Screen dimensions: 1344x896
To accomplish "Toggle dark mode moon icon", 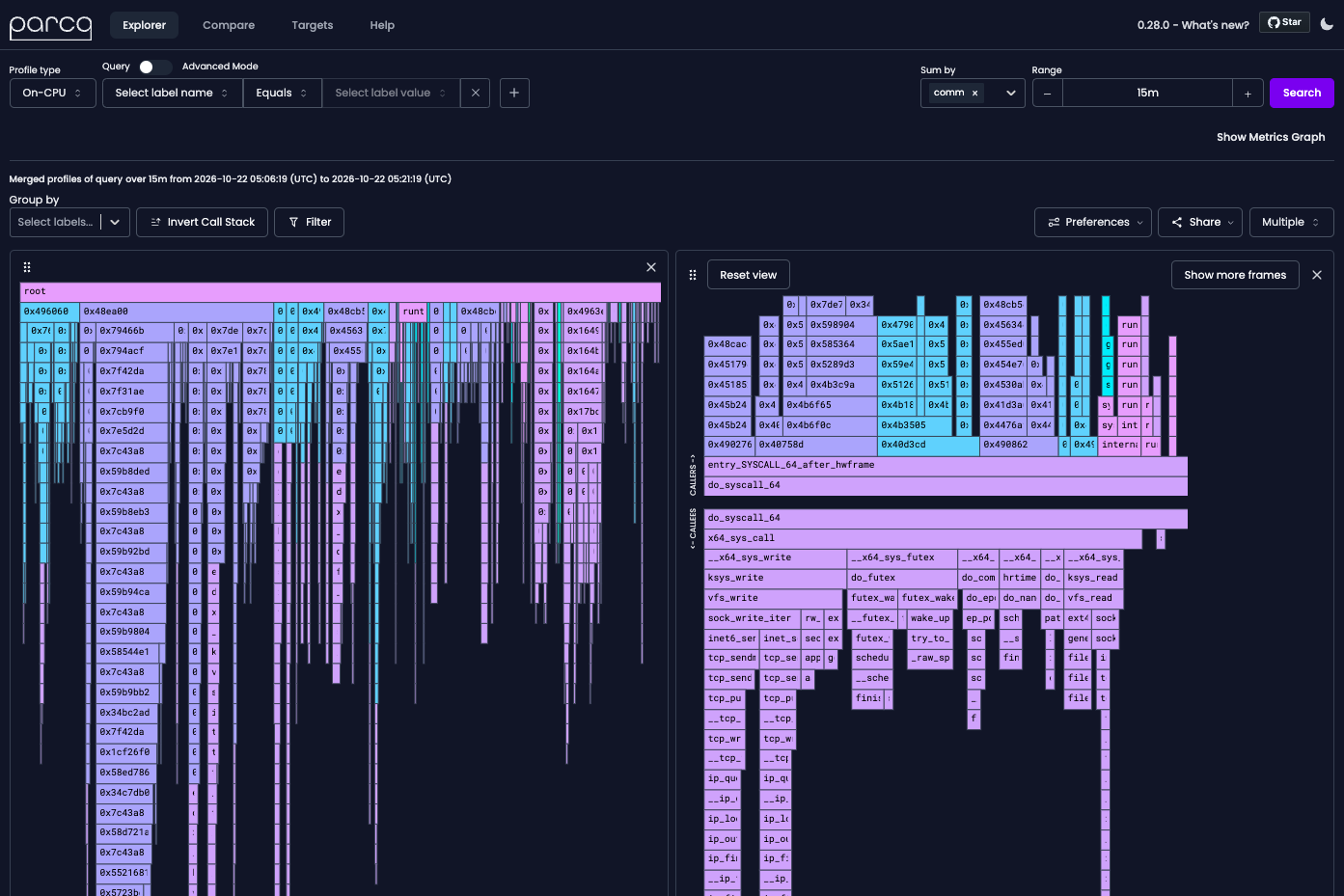I will point(1327,24).
